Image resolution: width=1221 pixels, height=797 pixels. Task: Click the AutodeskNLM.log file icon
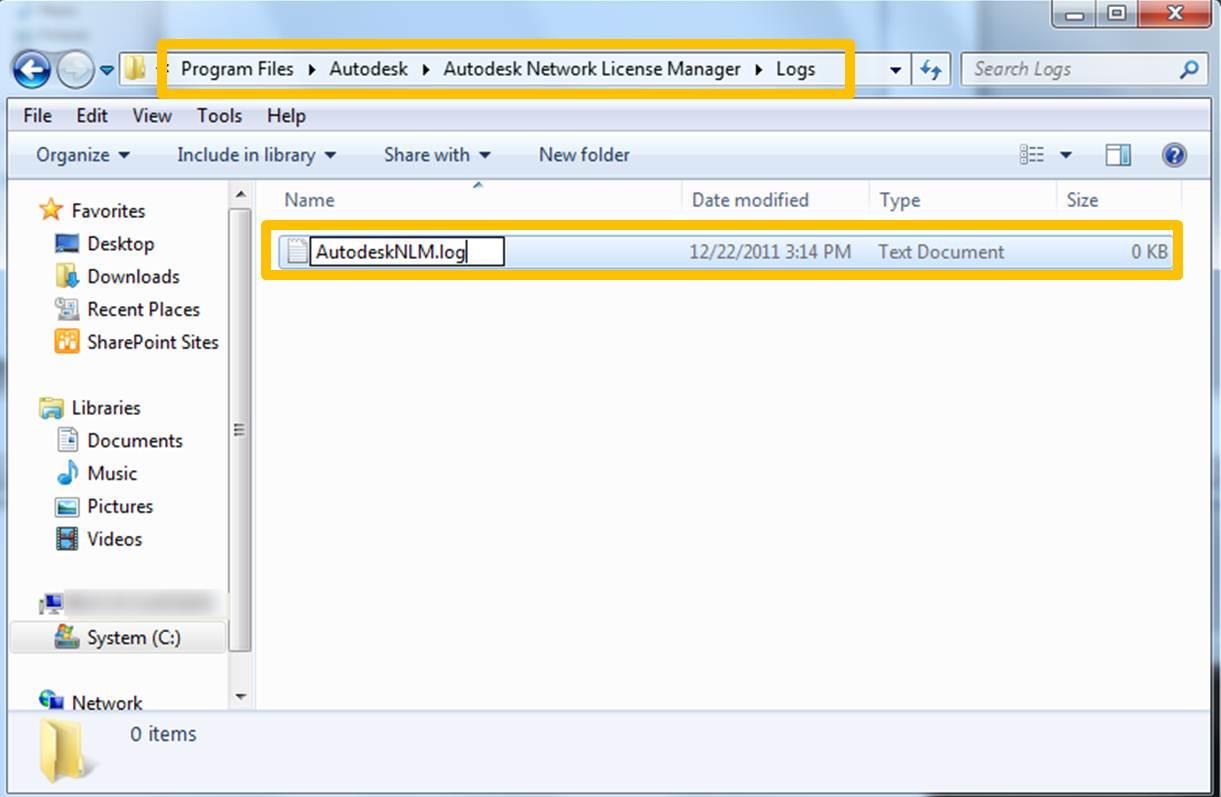pos(296,252)
